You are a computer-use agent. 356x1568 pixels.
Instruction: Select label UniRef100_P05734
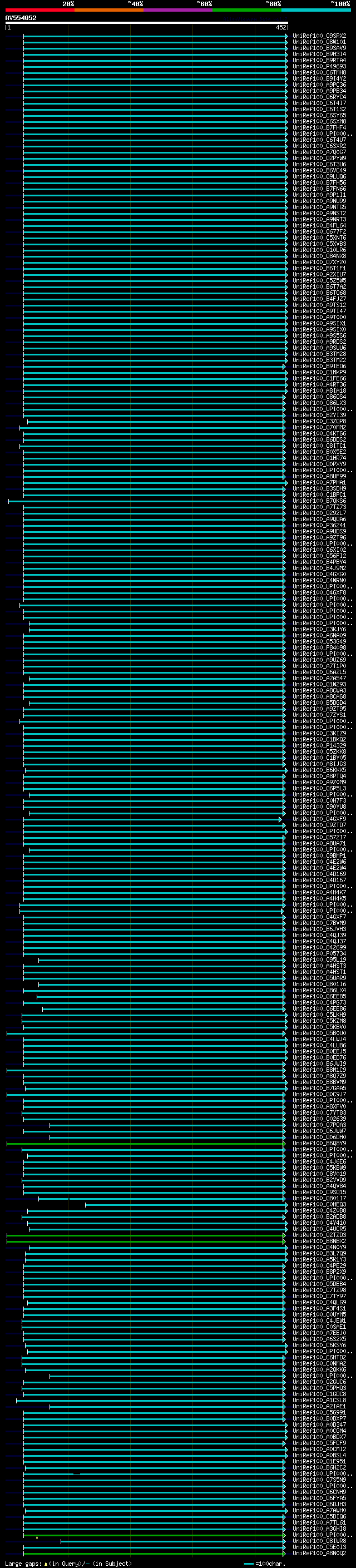click(319, 954)
